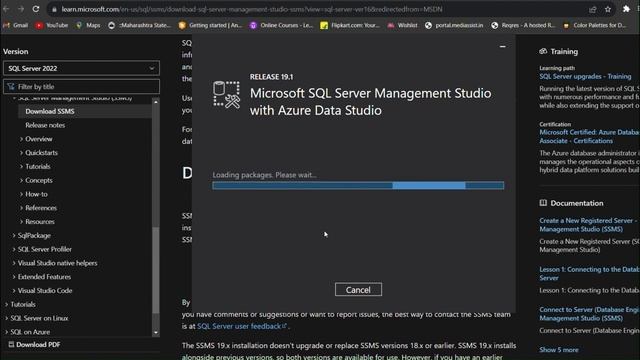Select Release notes in the tree
The width and height of the screenshot is (640, 360).
point(45,125)
